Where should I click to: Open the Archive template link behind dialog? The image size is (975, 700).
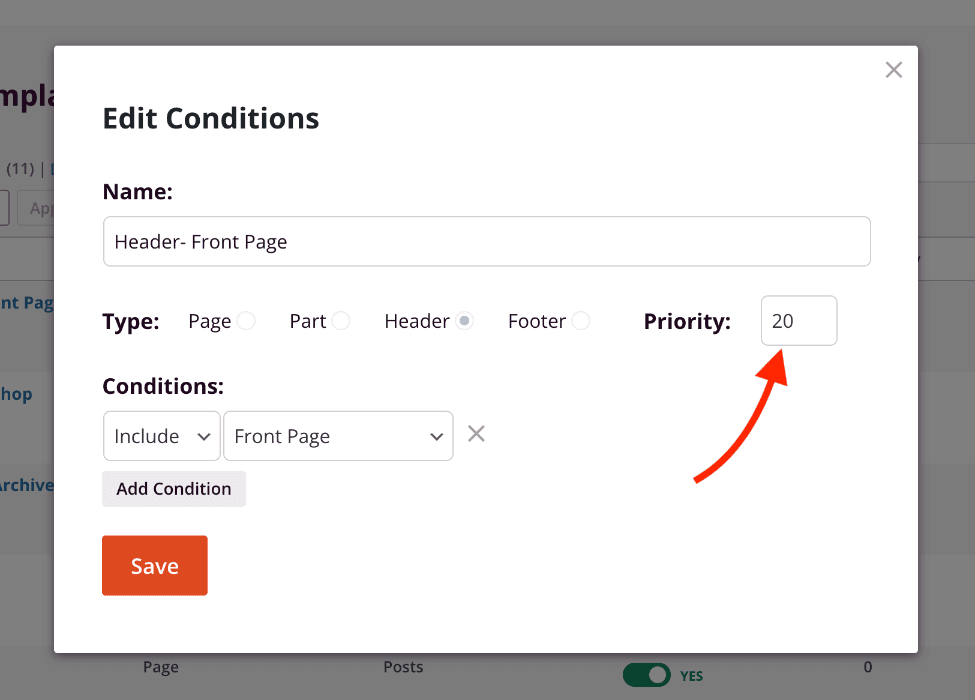click(x=27, y=485)
